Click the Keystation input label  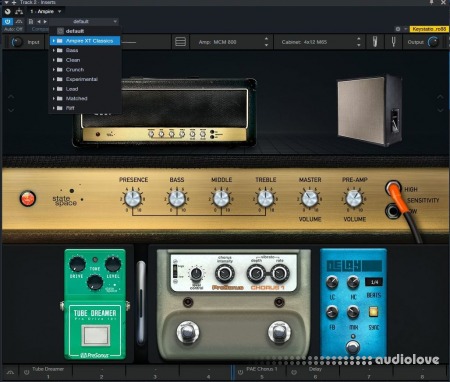429,29
